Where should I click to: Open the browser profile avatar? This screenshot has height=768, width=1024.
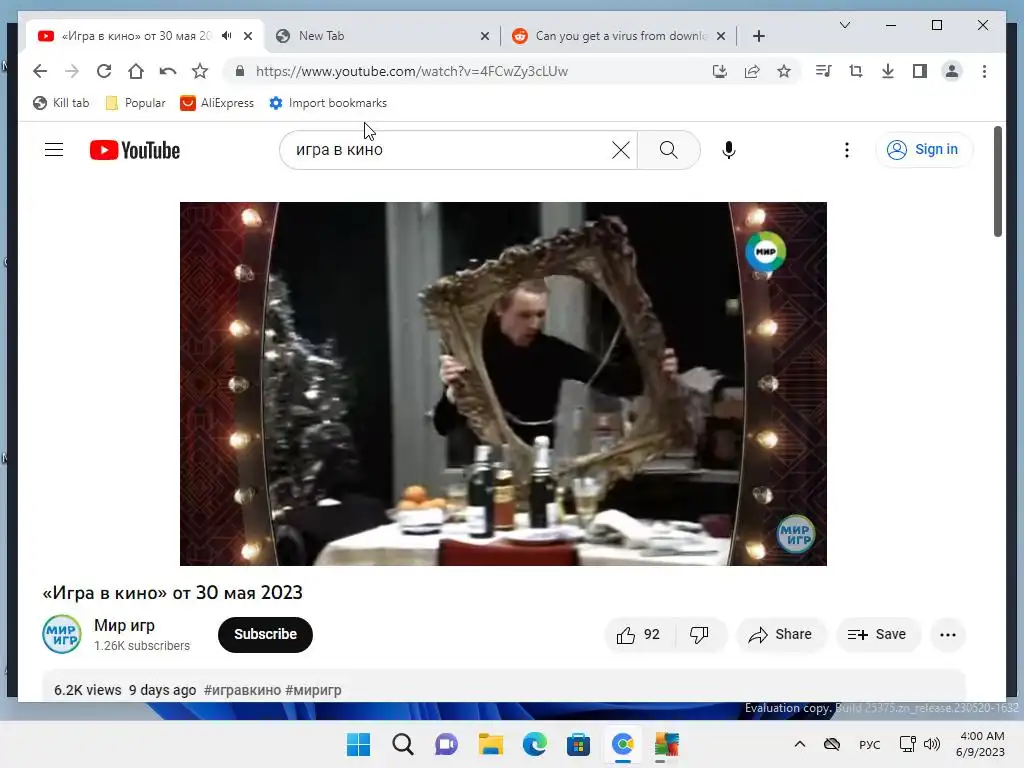coord(952,71)
